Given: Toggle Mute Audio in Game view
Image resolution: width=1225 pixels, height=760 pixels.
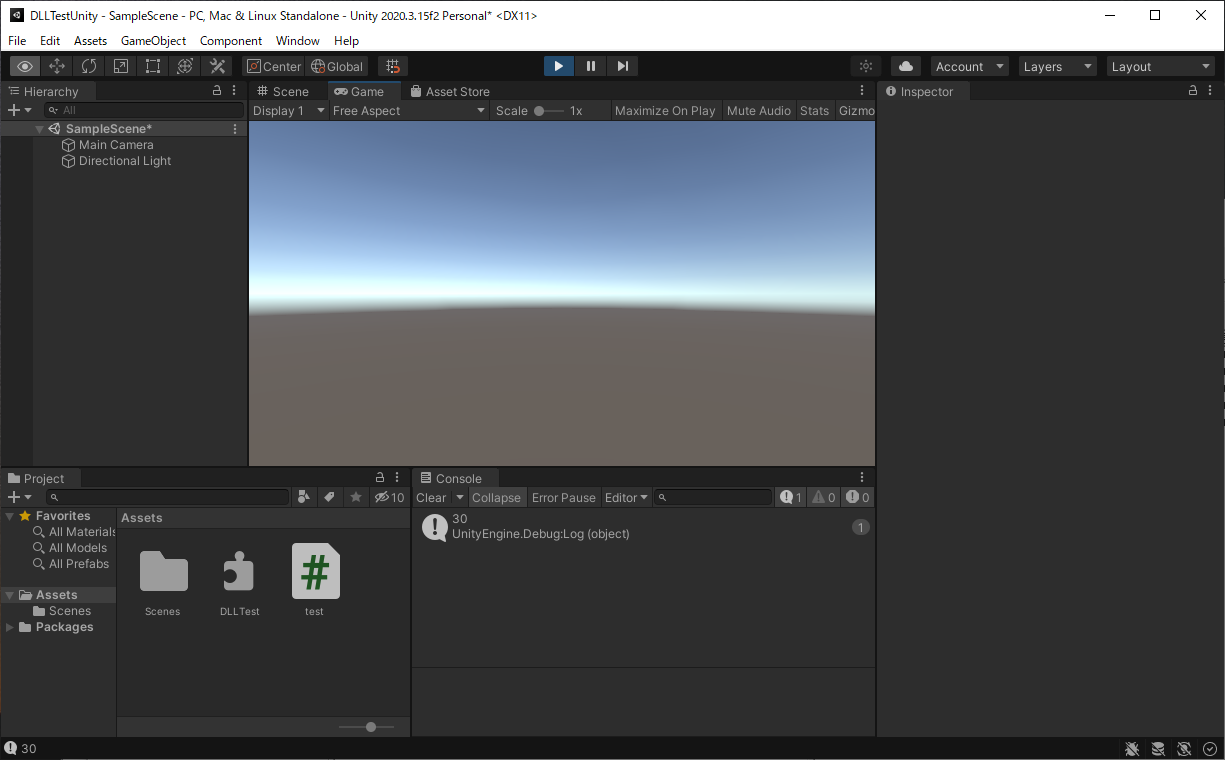Looking at the screenshot, I should coord(759,110).
